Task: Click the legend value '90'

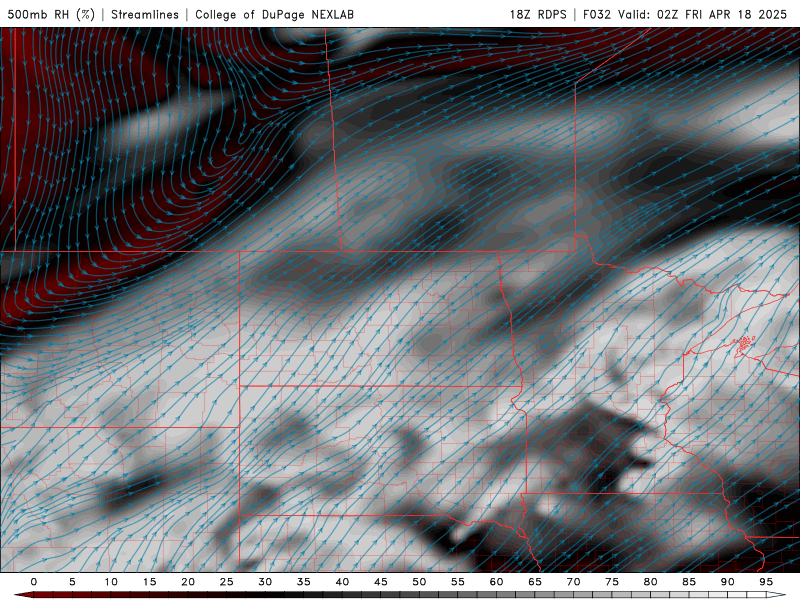Action: (x=727, y=582)
